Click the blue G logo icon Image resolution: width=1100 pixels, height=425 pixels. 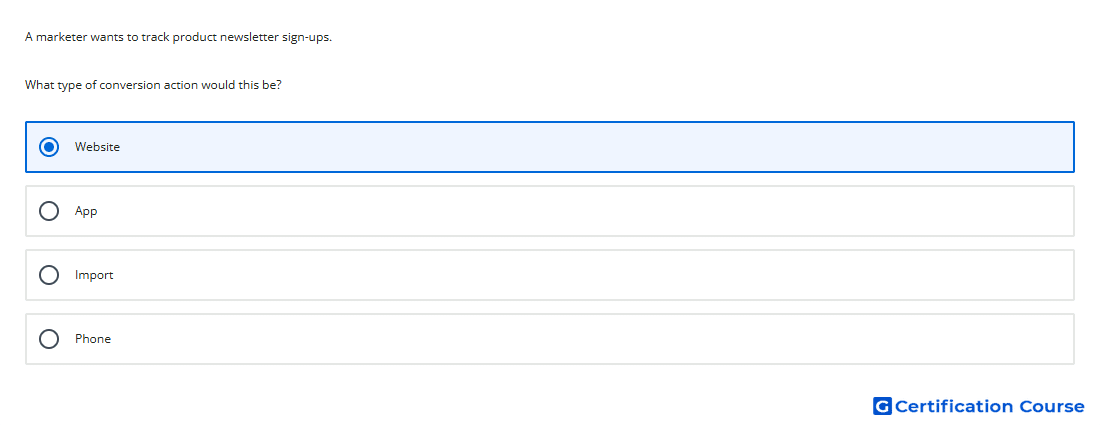pyautogui.click(x=882, y=406)
